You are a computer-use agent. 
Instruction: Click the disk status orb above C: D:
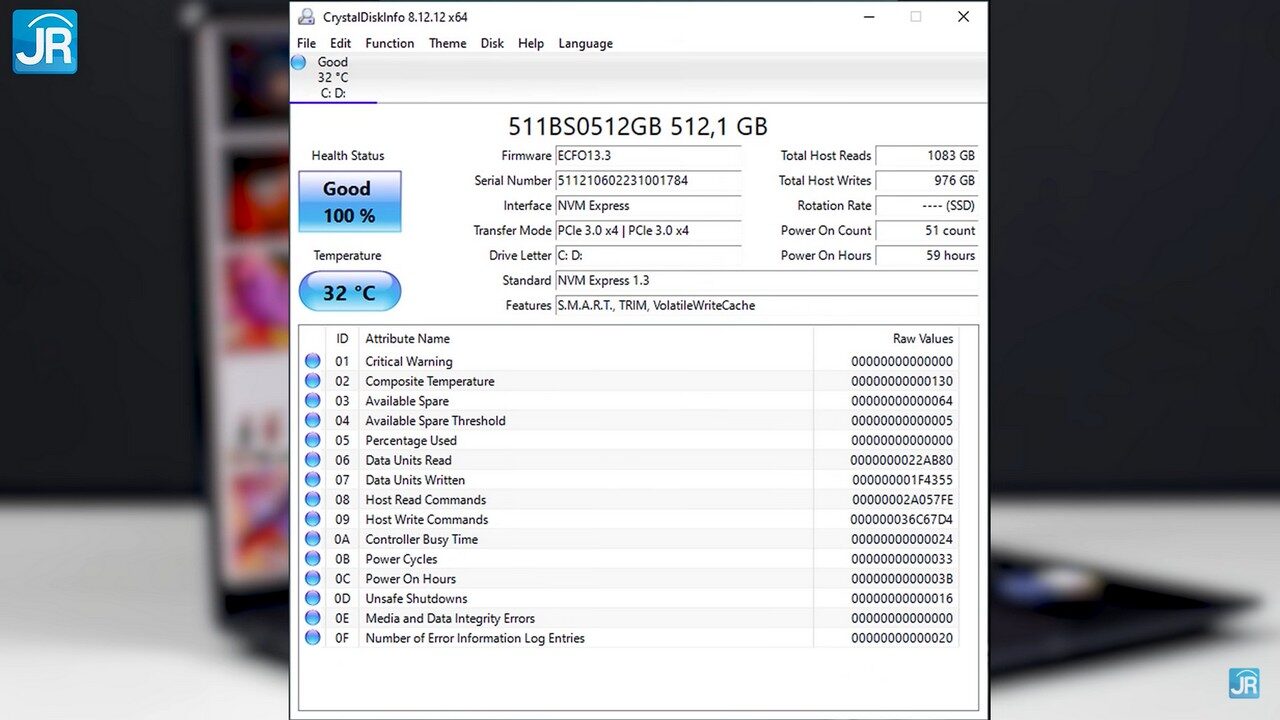[298, 62]
